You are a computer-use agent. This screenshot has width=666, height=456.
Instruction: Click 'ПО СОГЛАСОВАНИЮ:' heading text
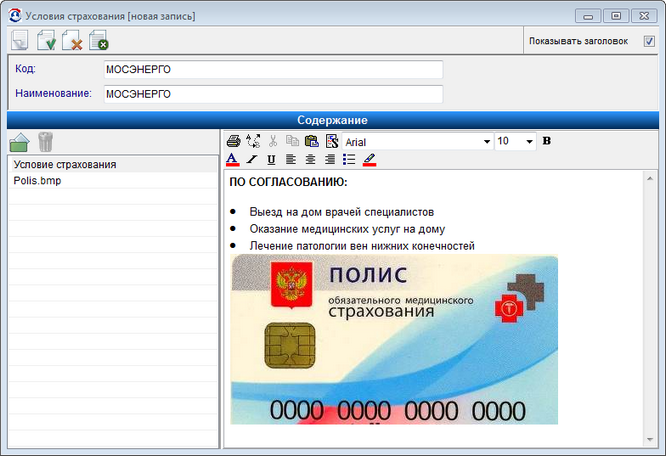[288, 182]
